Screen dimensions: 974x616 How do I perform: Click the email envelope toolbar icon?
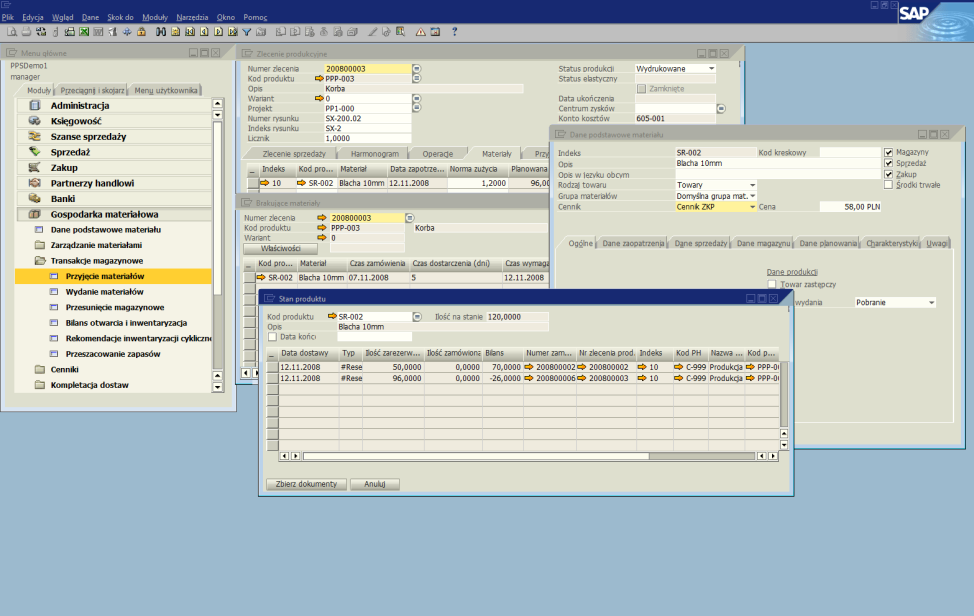click(40, 32)
